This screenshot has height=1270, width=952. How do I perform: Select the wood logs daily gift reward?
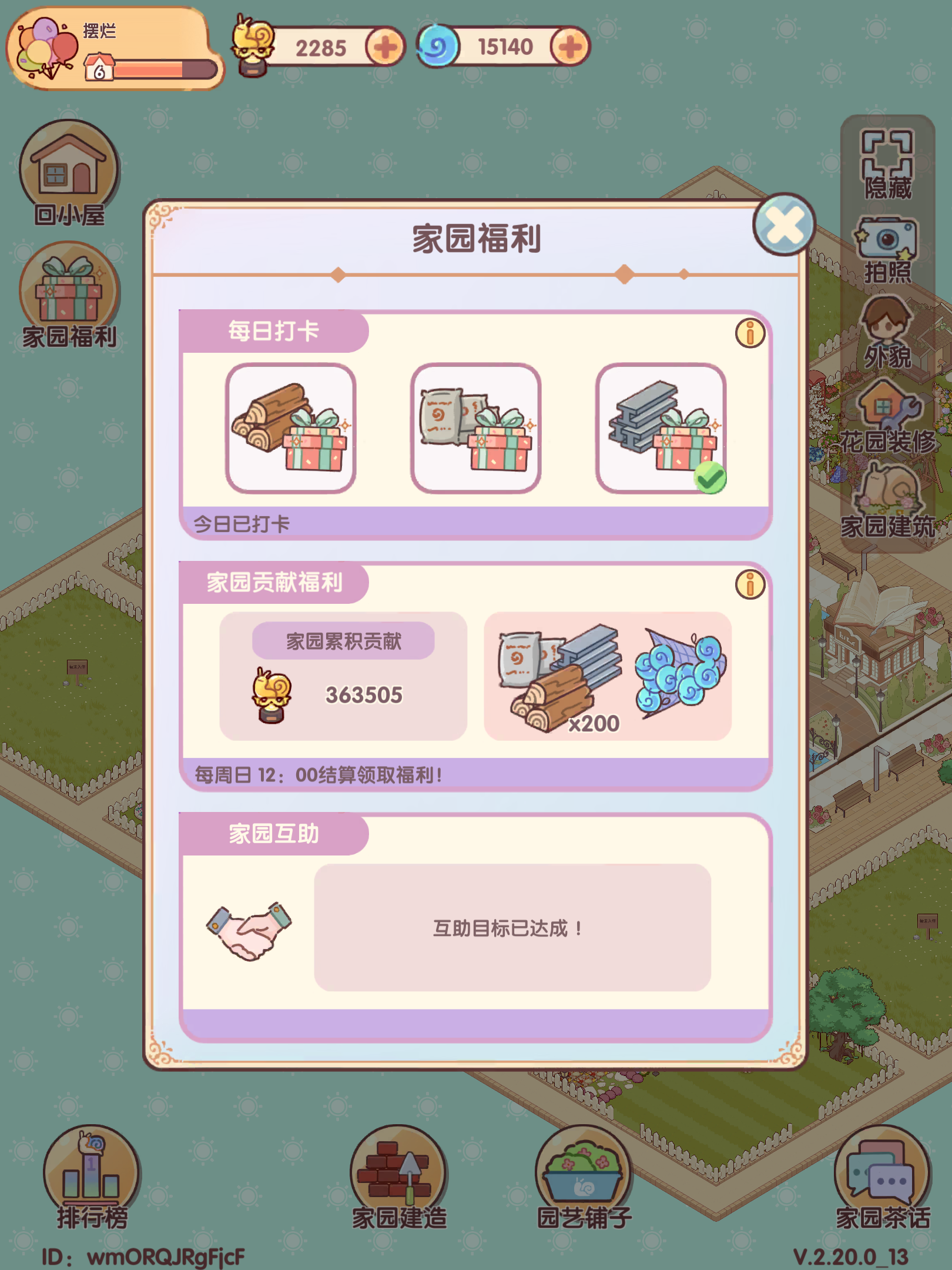tap(291, 428)
